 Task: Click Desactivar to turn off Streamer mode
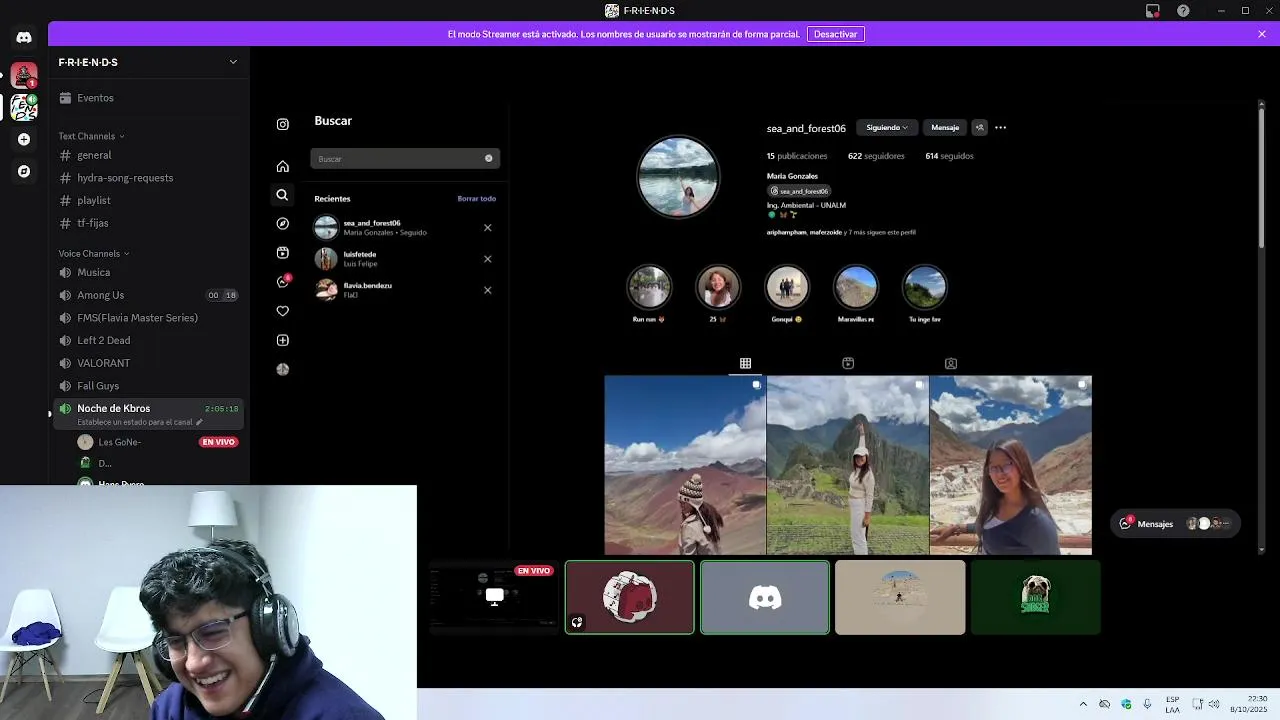(835, 34)
